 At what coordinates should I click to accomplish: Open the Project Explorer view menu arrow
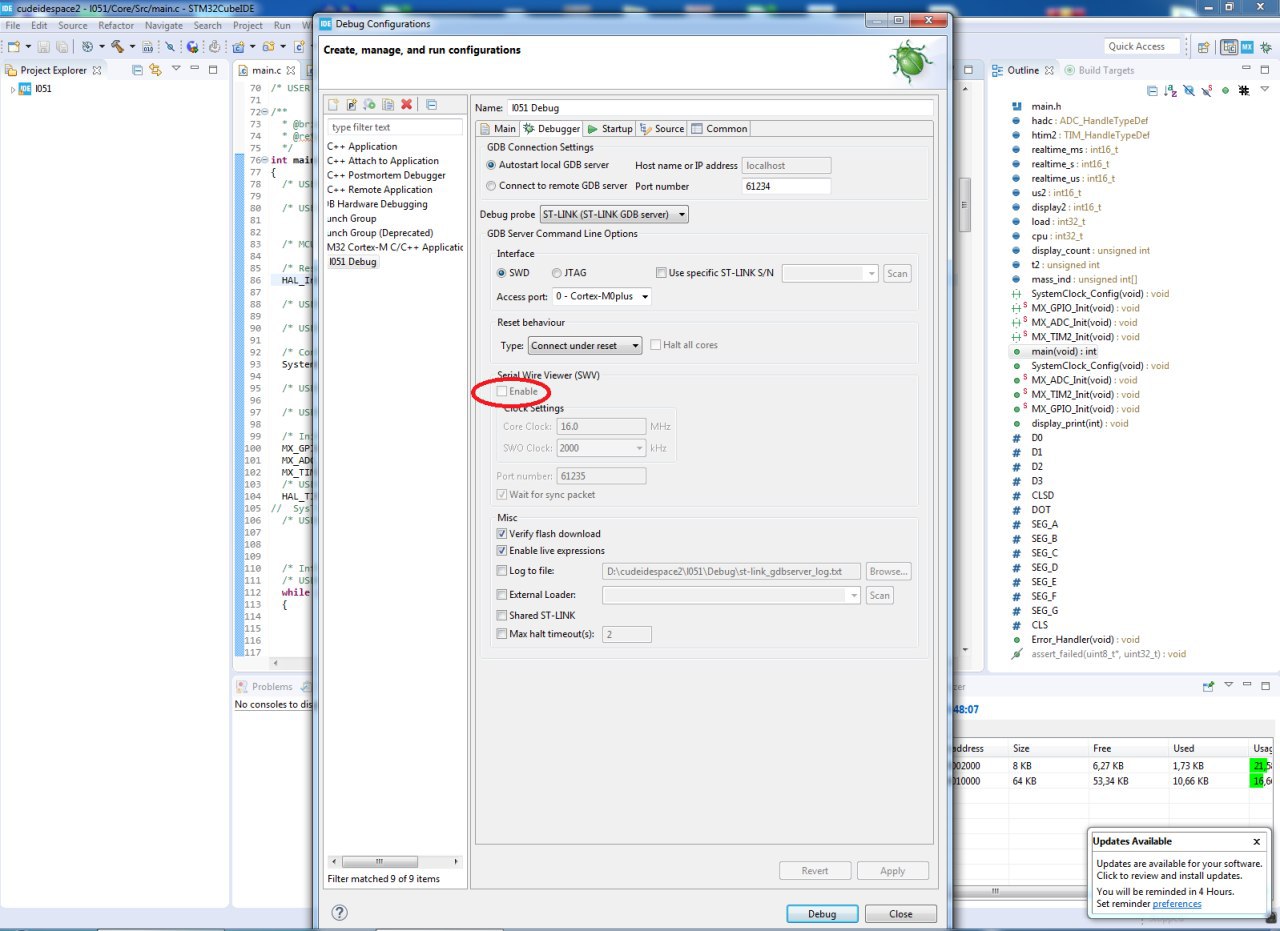click(176, 69)
